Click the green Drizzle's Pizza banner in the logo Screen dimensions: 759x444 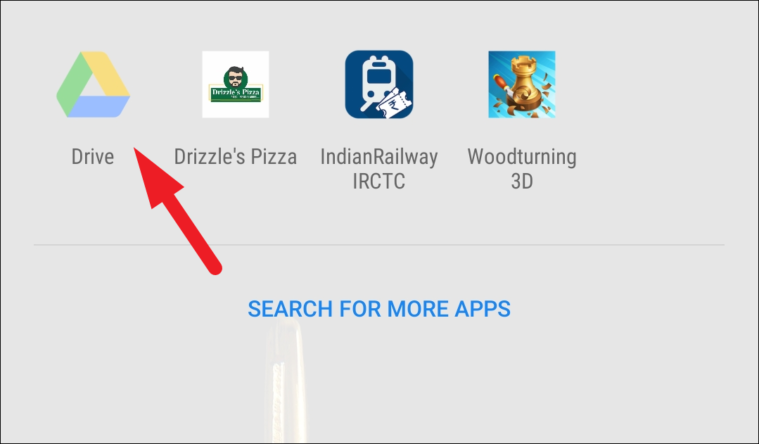235,93
